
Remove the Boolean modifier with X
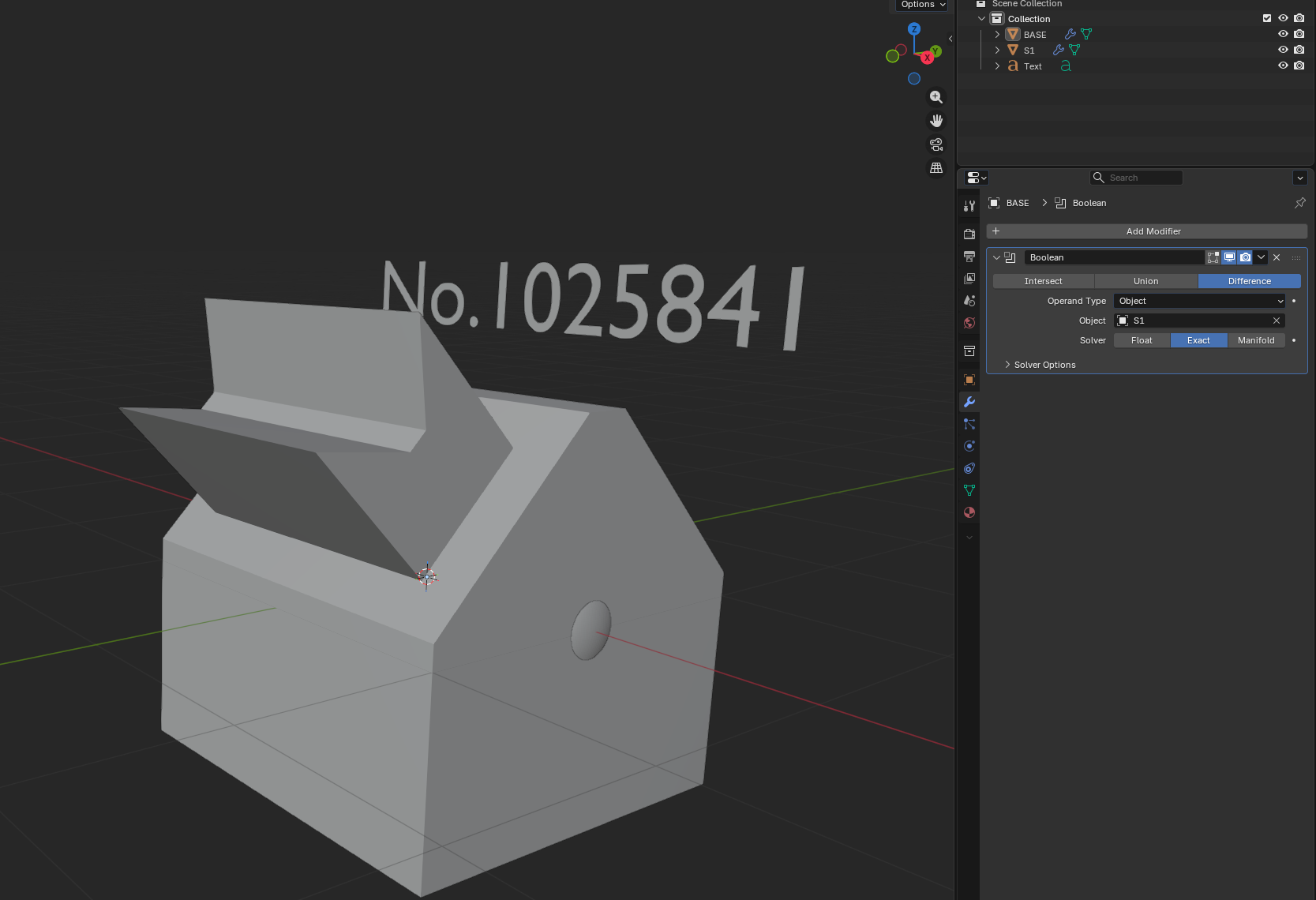click(1277, 257)
